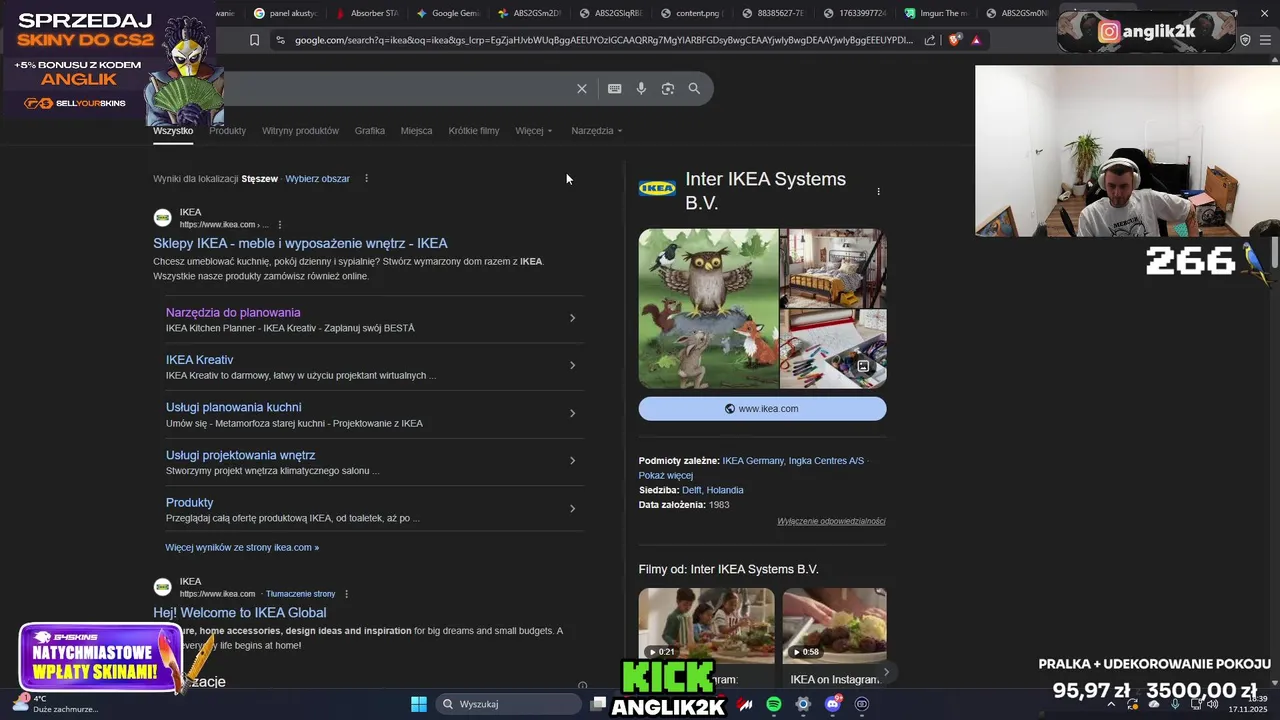Switch to the Google Gemini browser tab
Screen dimensions: 1280x720
pyautogui.click(x=448, y=13)
